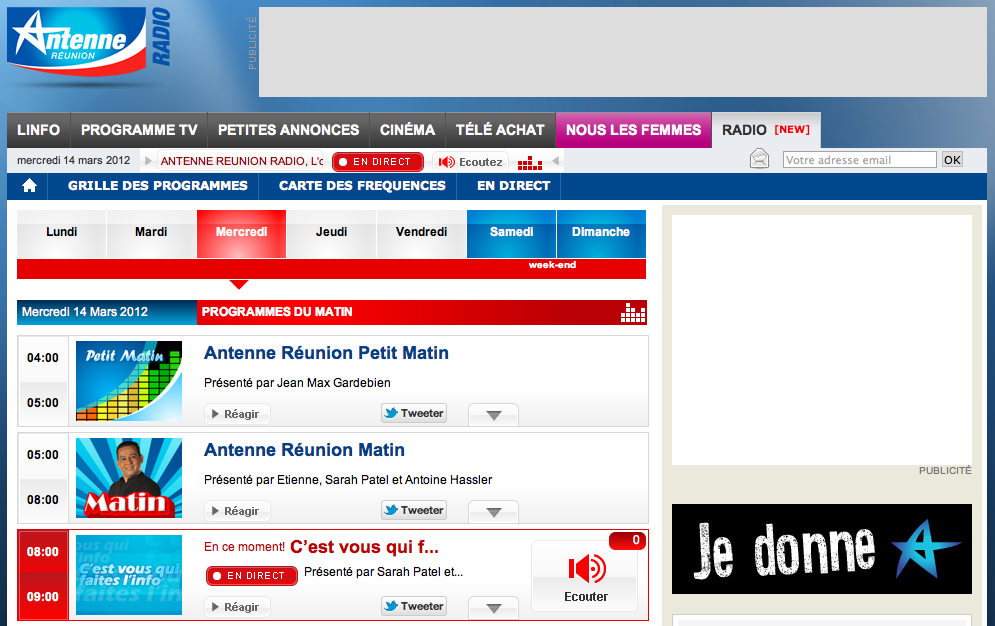Réagir to Antenne Réunion Petit Matin
Image resolution: width=995 pixels, height=626 pixels.
pos(237,414)
